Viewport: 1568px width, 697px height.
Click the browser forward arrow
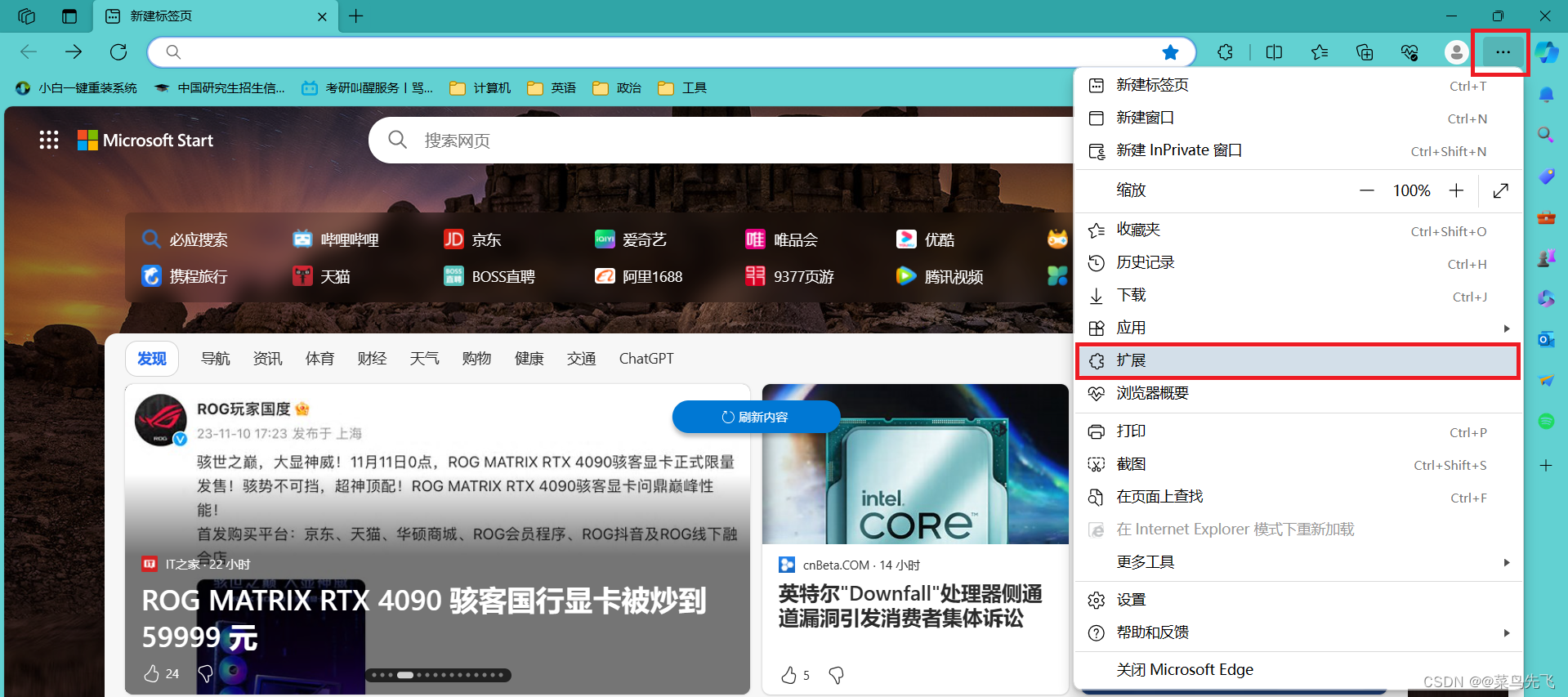(x=74, y=52)
